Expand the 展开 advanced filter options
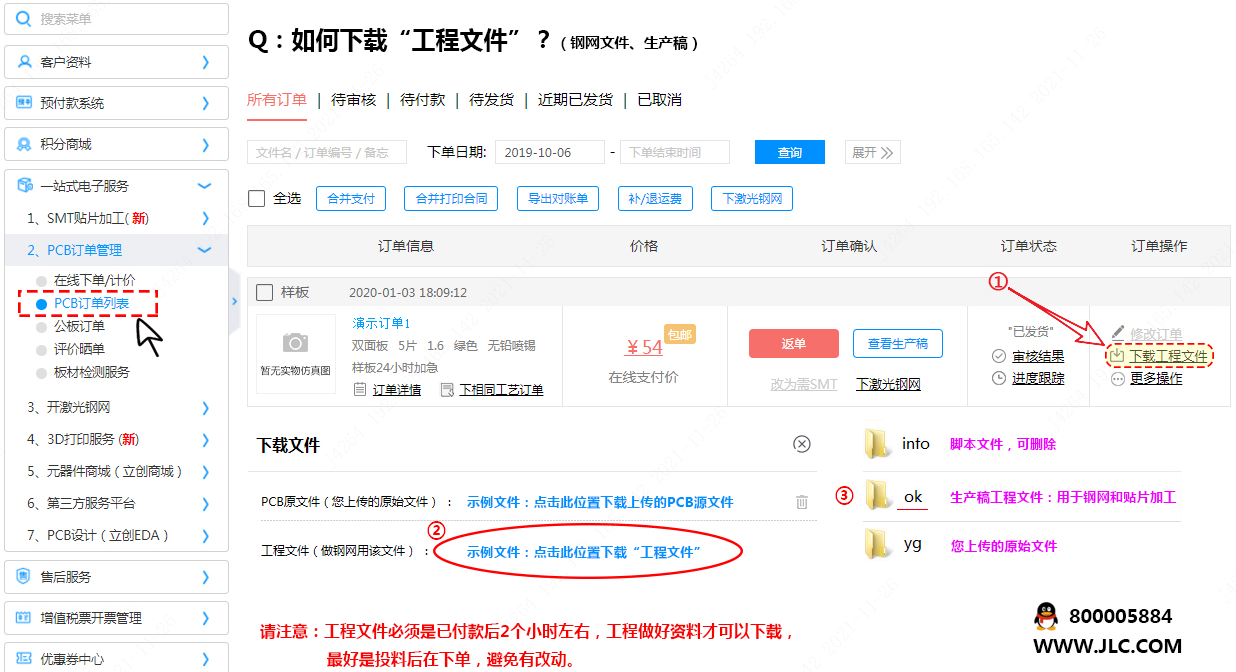 click(873, 152)
